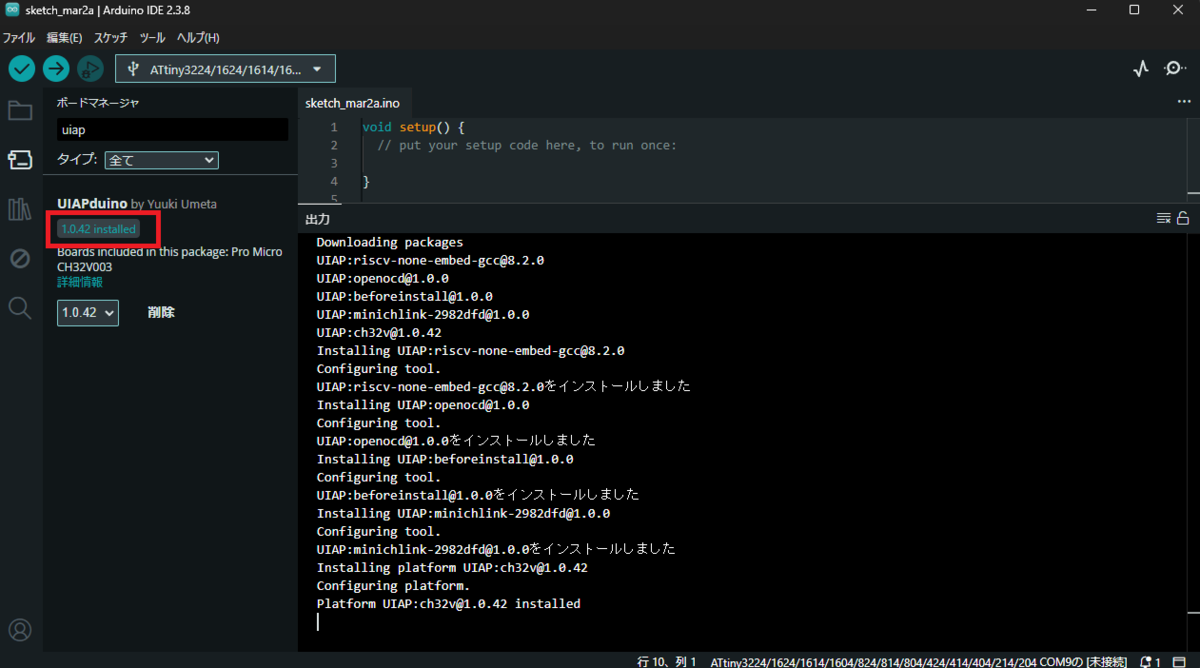Screen dimensions: 1200x668
Task: Click the Yuuki Umeta author name
Action: coord(182,204)
